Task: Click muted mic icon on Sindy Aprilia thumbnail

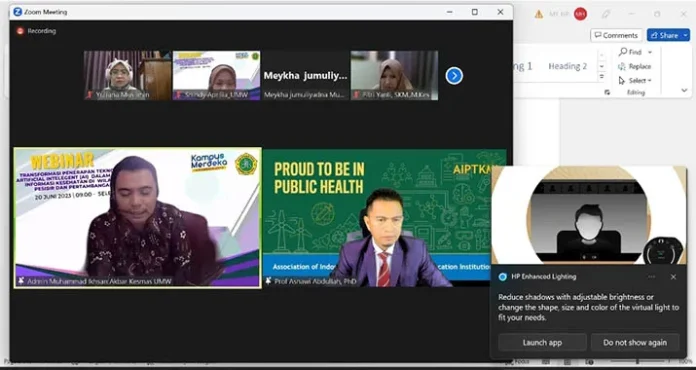Action: click(x=179, y=95)
